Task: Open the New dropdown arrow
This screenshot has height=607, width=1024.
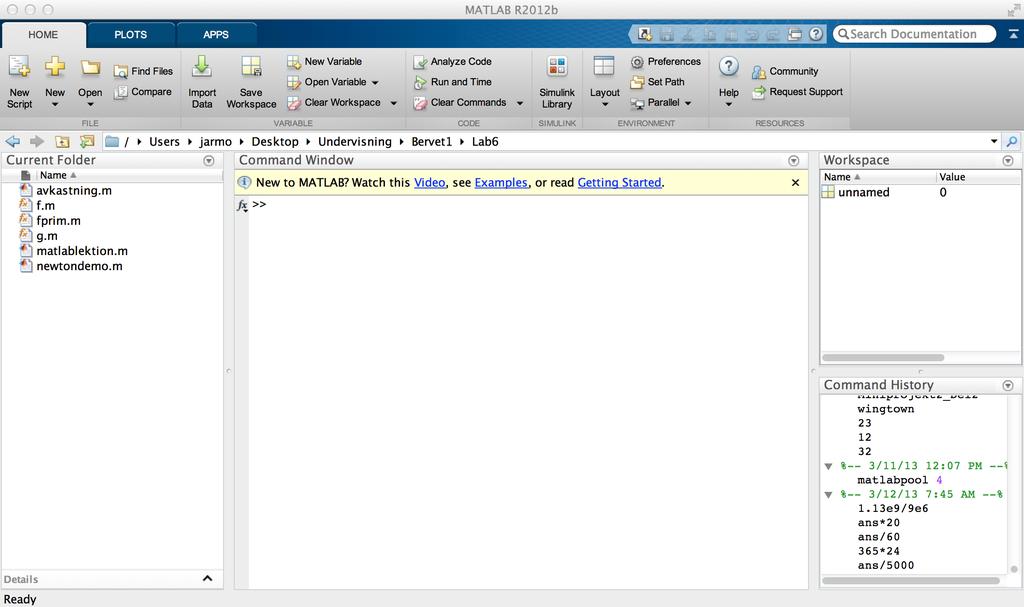Action: click(x=55, y=105)
